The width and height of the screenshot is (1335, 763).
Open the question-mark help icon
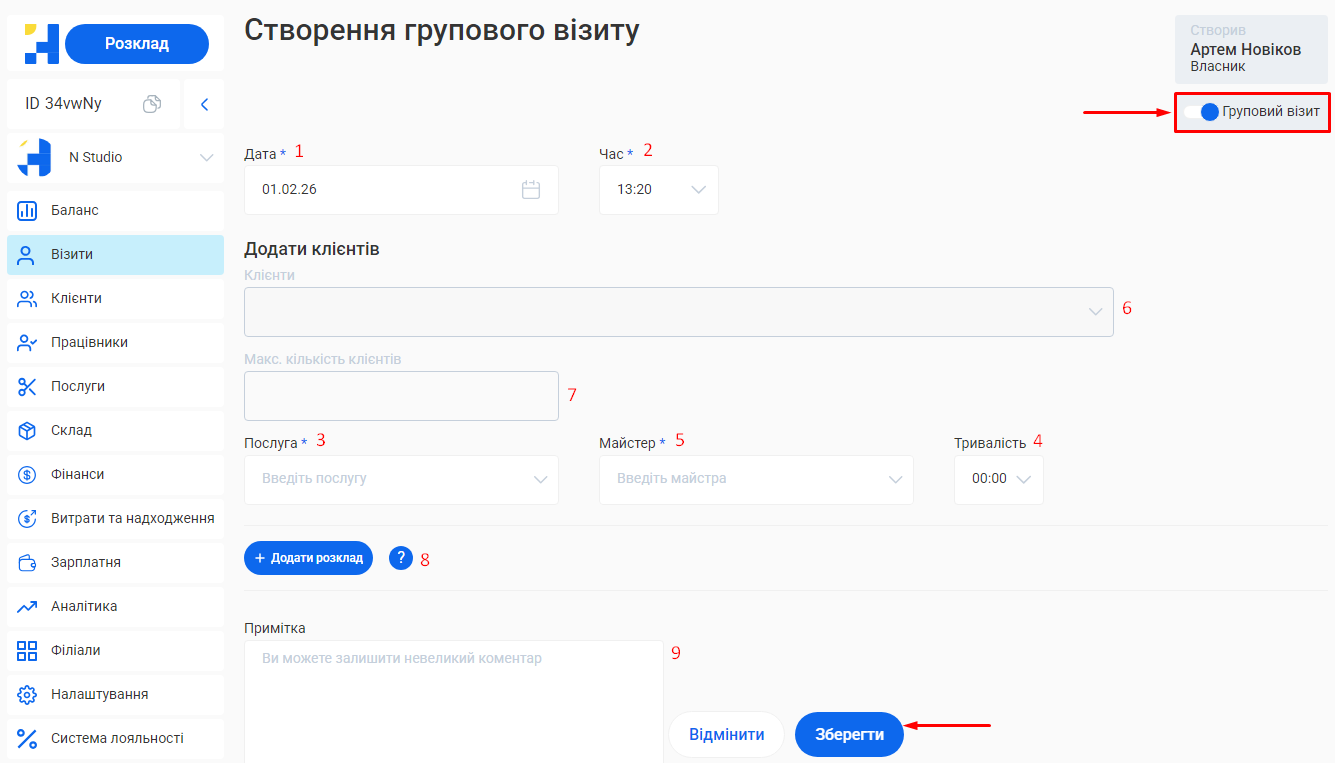coord(400,557)
